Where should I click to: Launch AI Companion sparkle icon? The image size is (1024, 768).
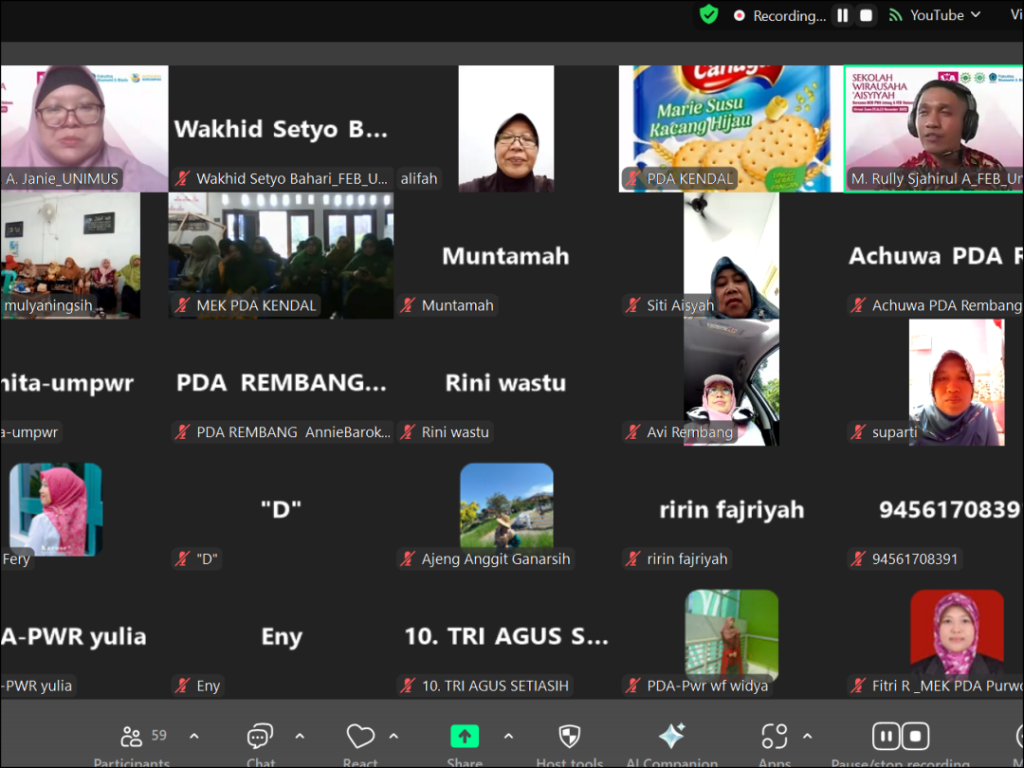pos(671,737)
